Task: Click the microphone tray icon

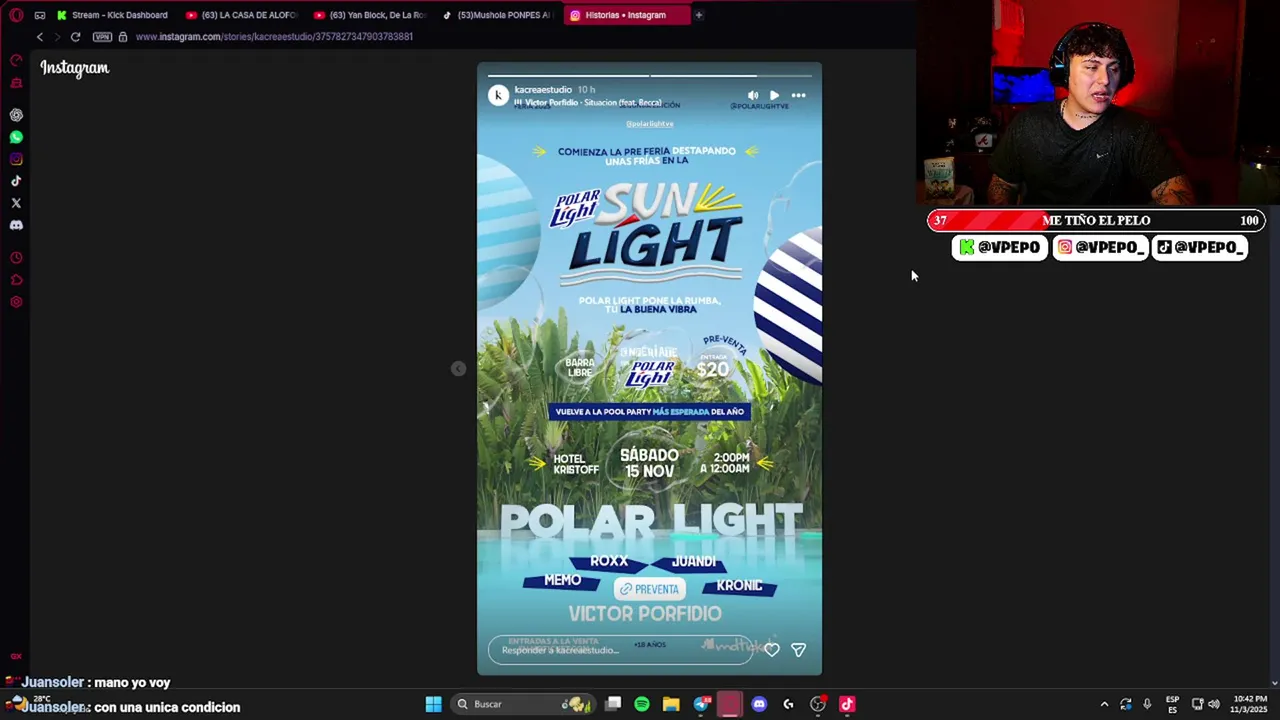Action: click(x=1147, y=704)
